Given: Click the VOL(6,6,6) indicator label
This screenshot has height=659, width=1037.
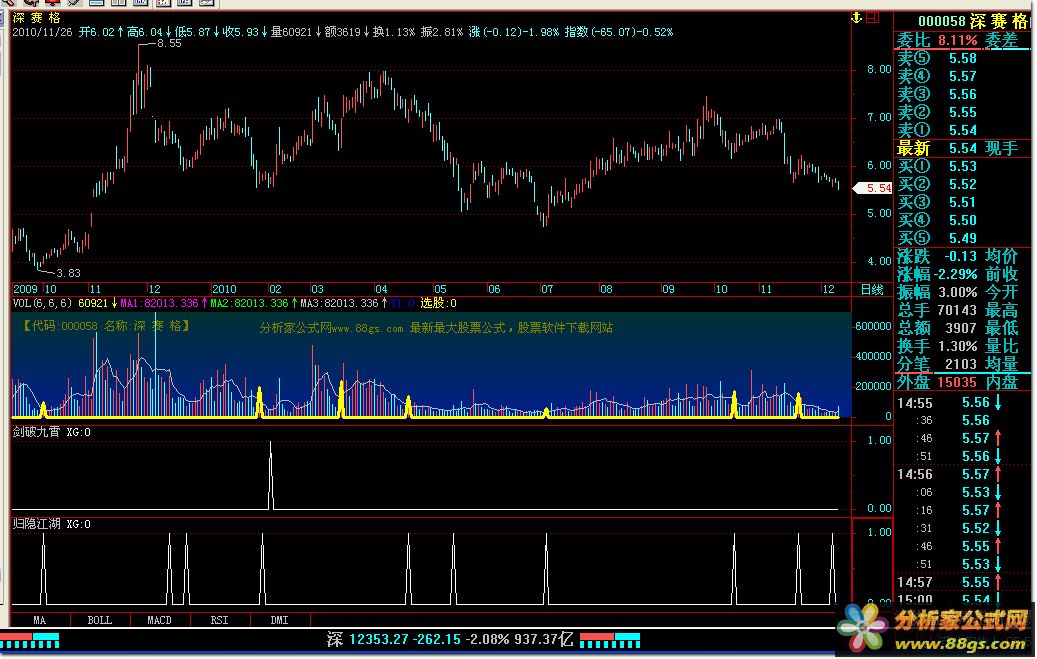Looking at the screenshot, I should tap(42, 304).
